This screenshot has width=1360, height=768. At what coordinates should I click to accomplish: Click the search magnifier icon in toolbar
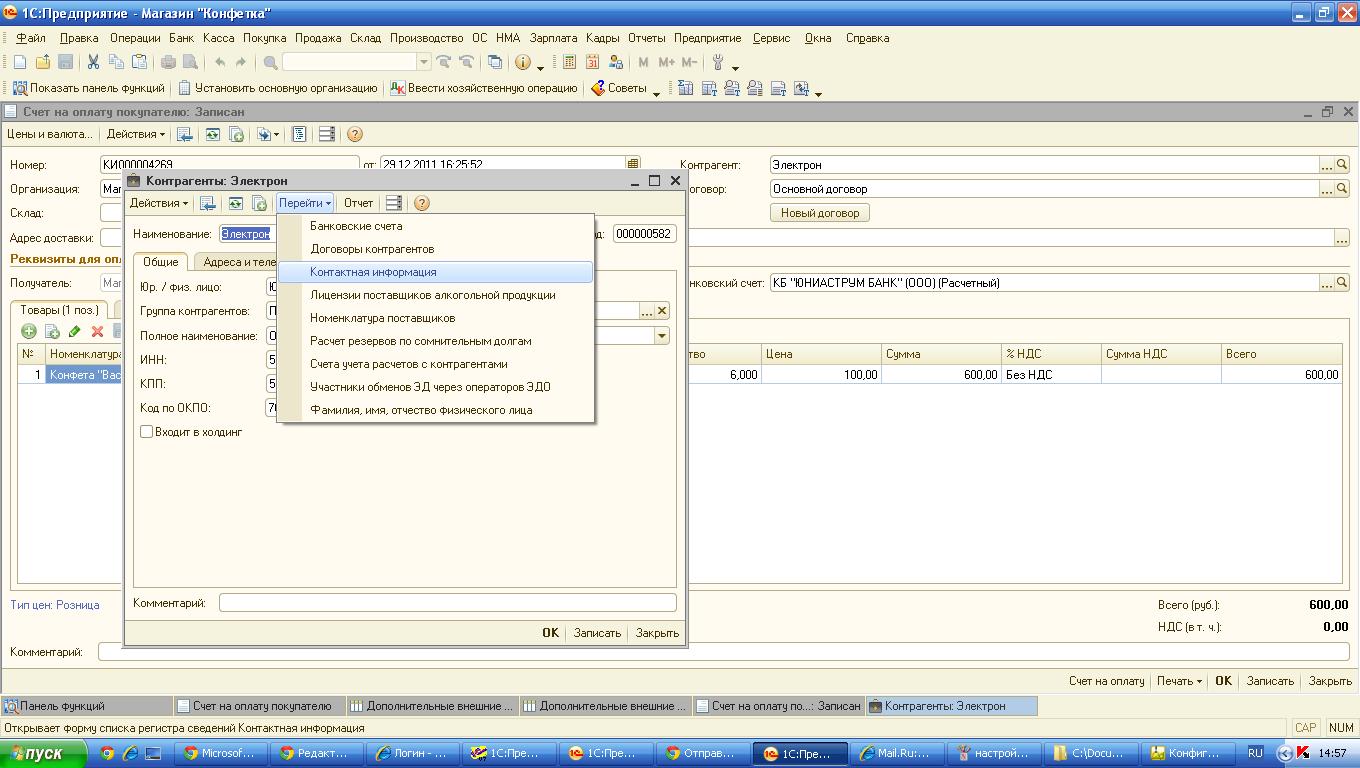[270, 62]
